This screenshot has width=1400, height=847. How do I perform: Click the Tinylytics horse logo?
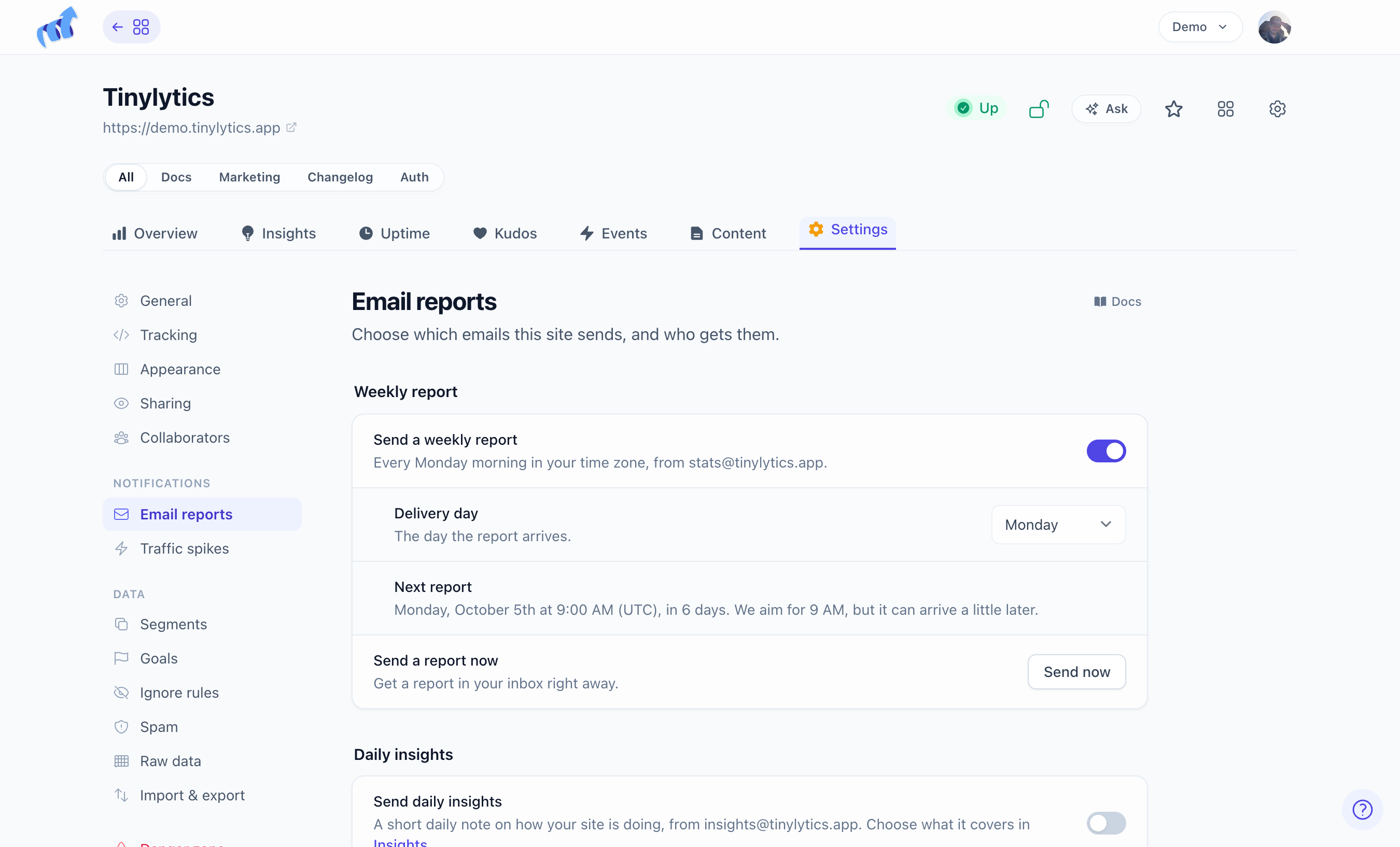(57, 27)
